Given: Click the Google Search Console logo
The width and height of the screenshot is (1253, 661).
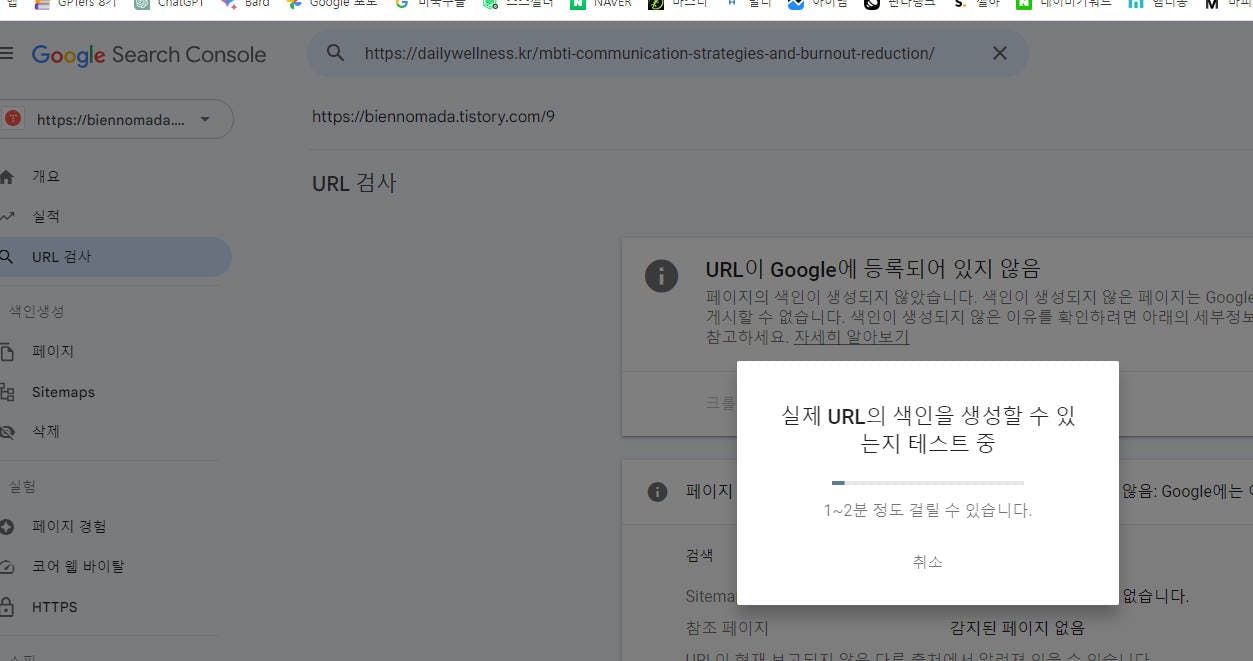Looking at the screenshot, I should (x=149, y=55).
